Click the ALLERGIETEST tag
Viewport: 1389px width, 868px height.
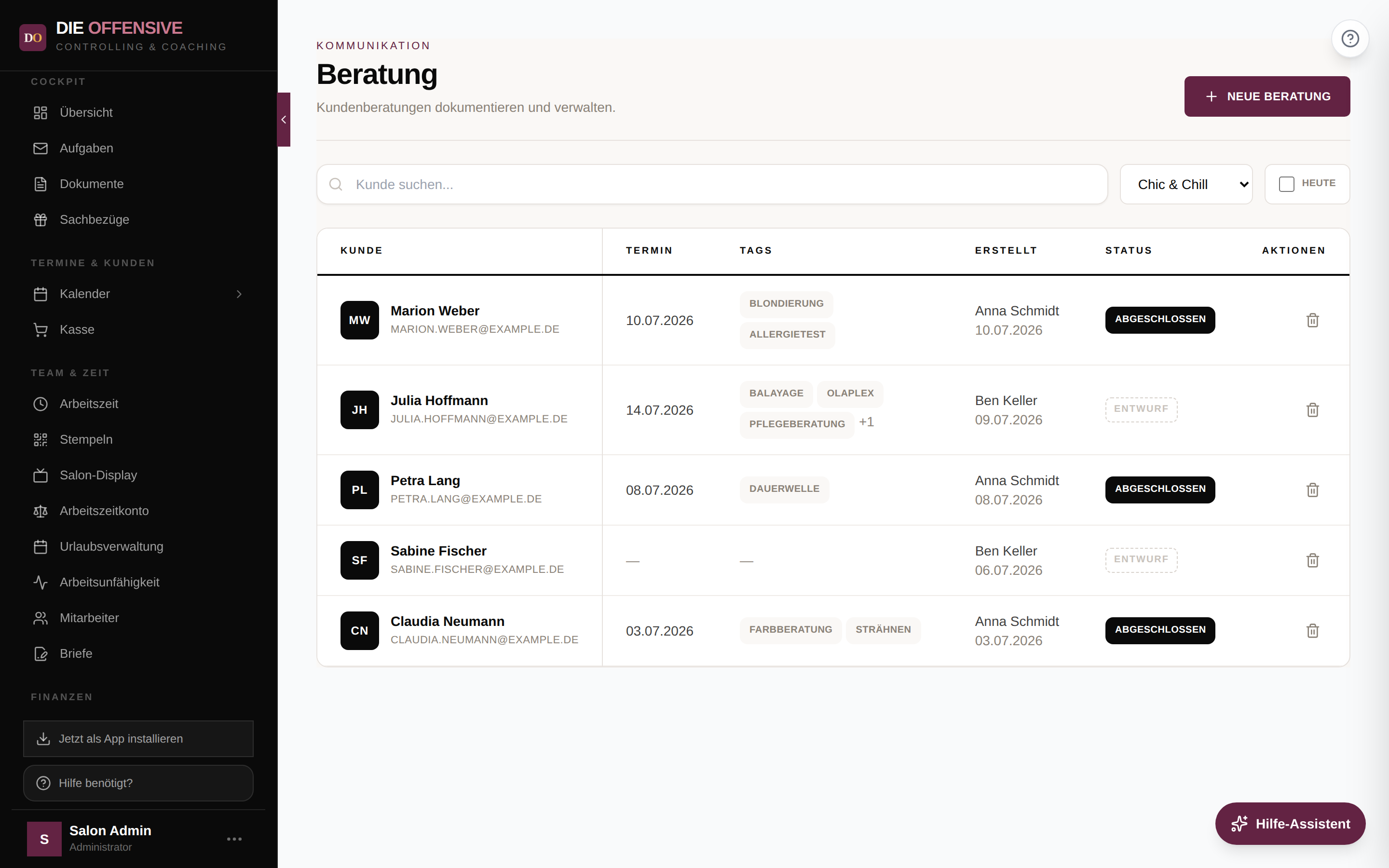pos(787,335)
